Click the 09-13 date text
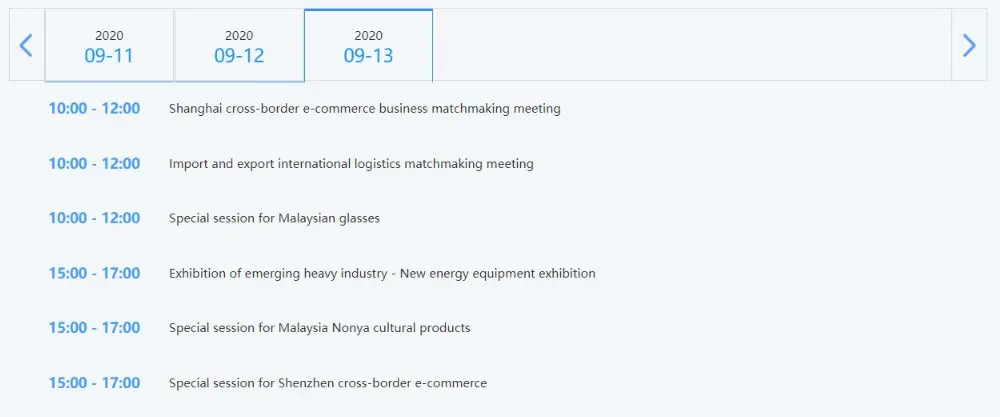 368,56
